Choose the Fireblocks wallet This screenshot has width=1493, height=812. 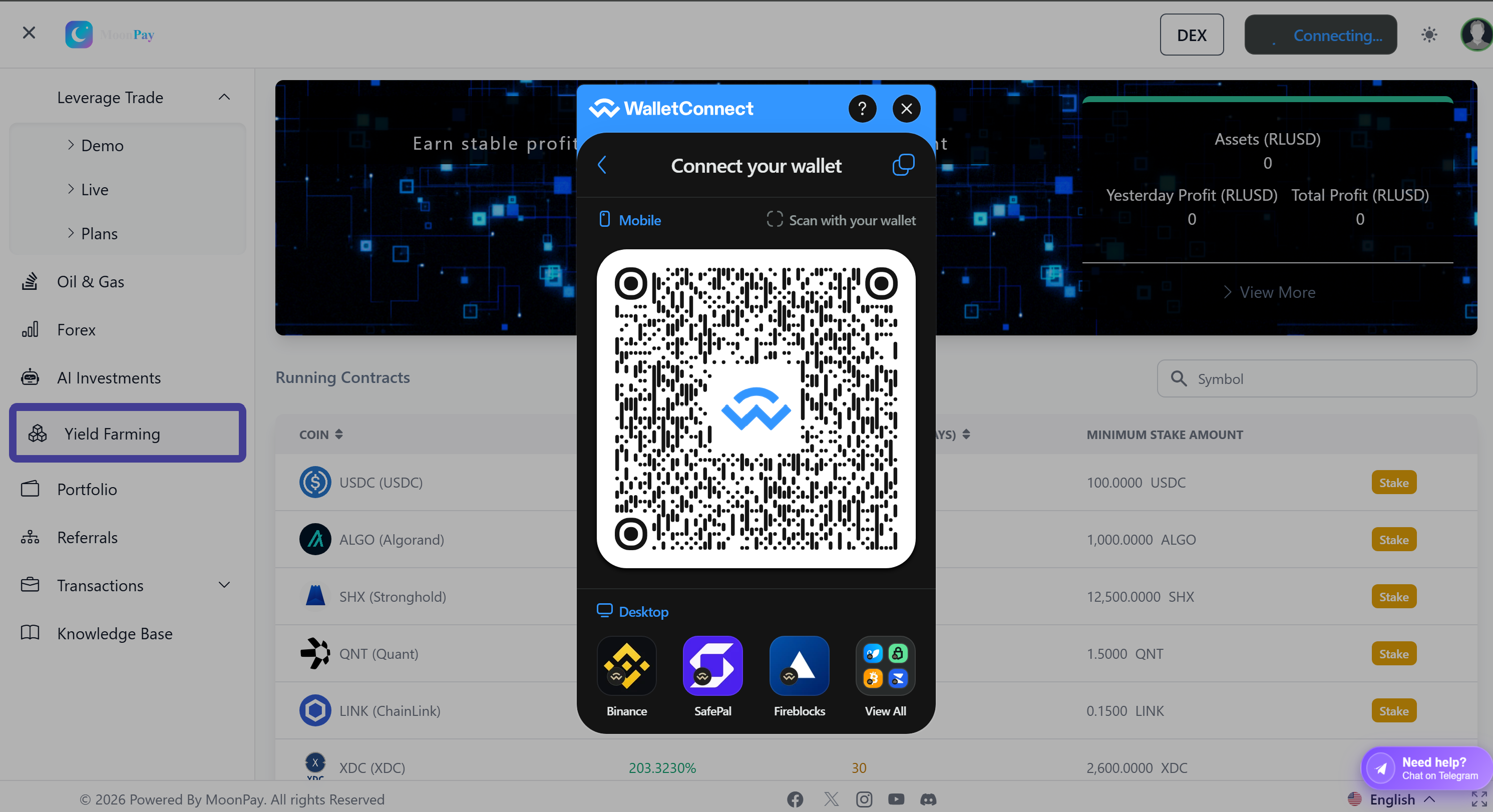[799, 676]
